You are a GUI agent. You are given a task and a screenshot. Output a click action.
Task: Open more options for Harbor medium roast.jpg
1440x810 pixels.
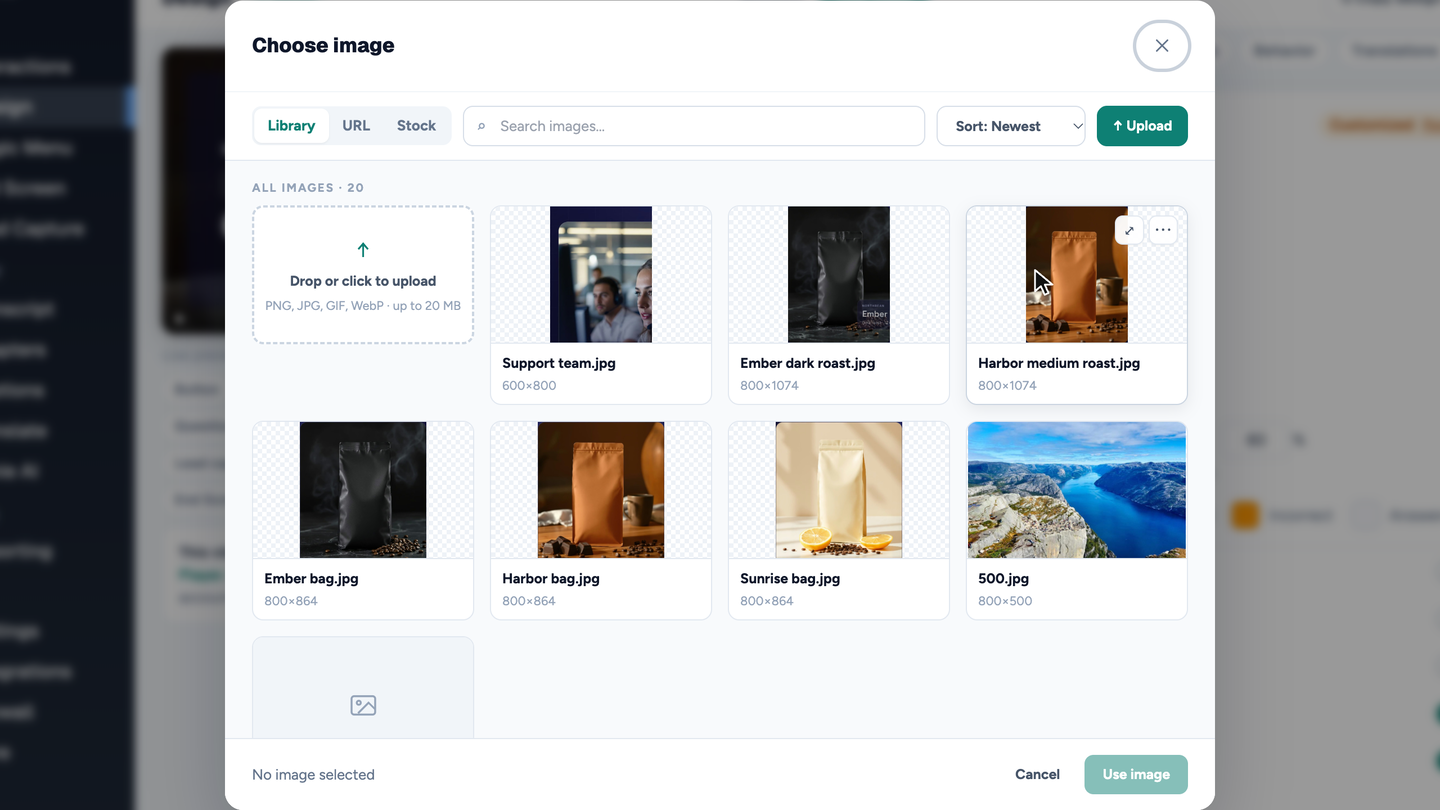tap(1163, 230)
